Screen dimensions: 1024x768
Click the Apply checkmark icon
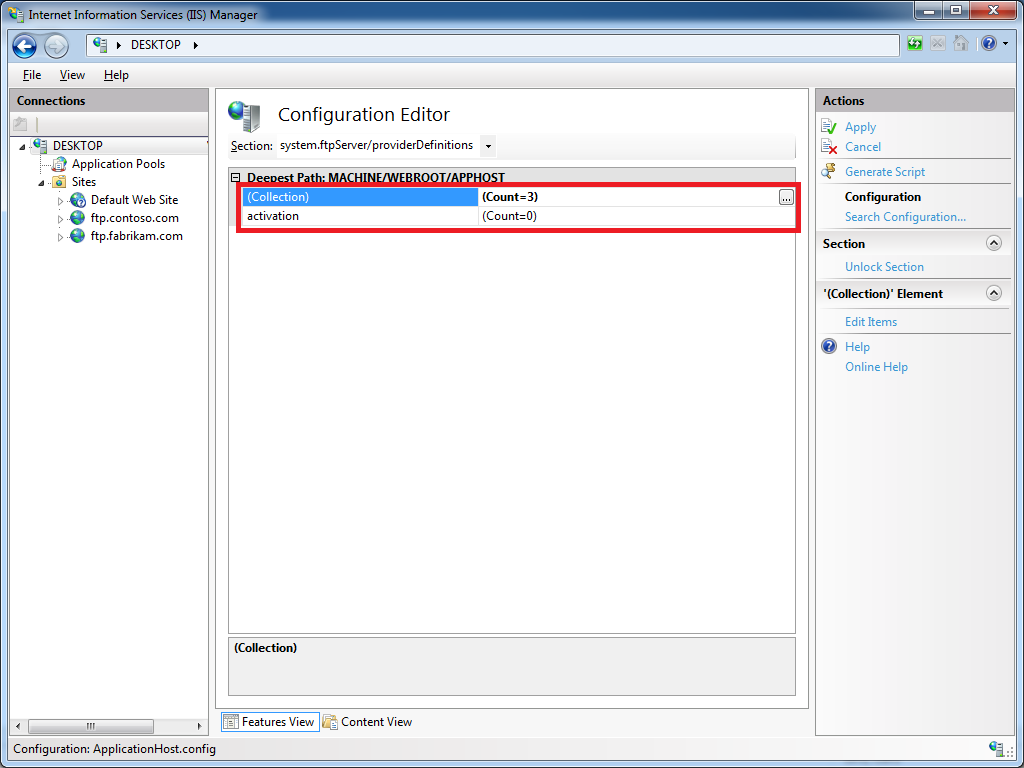point(829,127)
